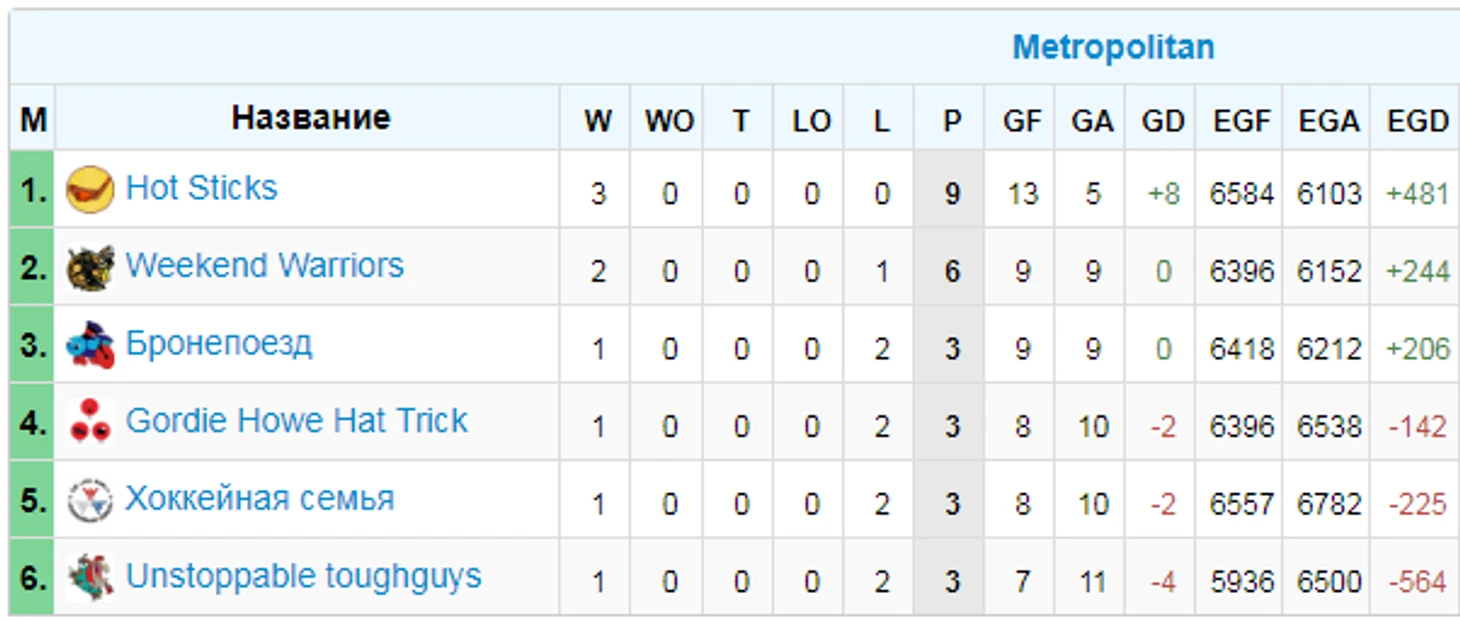
Task: Click the Хоккейная семья team logo icon
Action: click(x=90, y=500)
